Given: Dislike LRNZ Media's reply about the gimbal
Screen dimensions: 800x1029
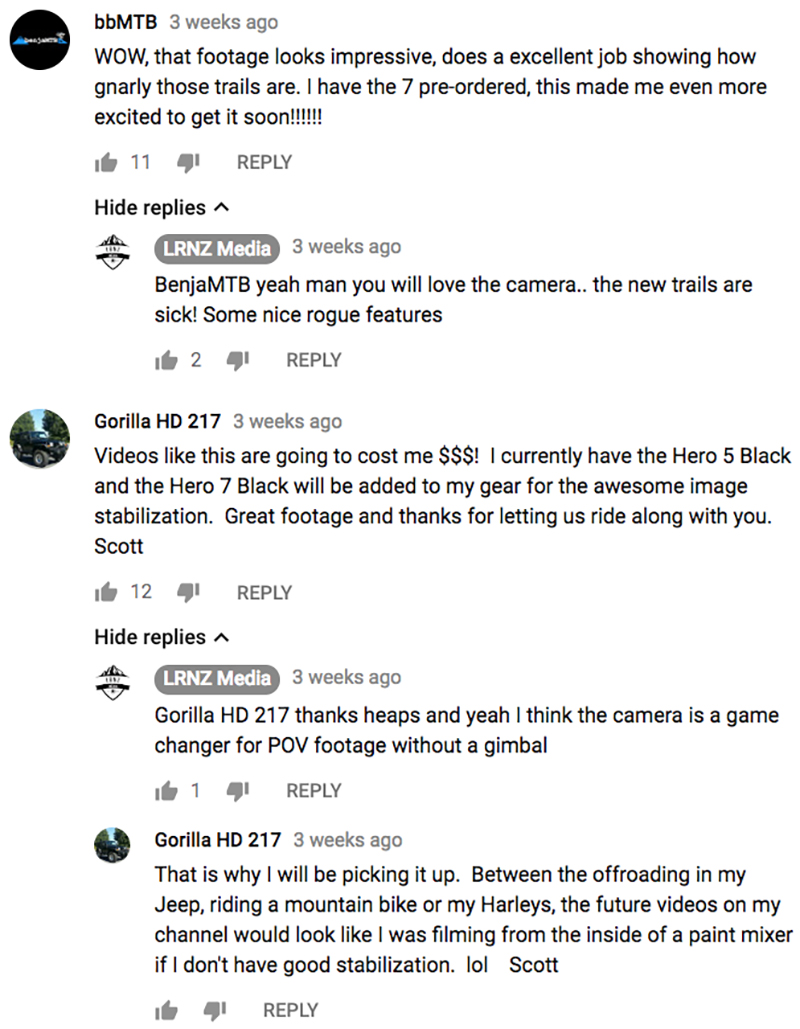Looking at the screenshot, I should 238,791.
